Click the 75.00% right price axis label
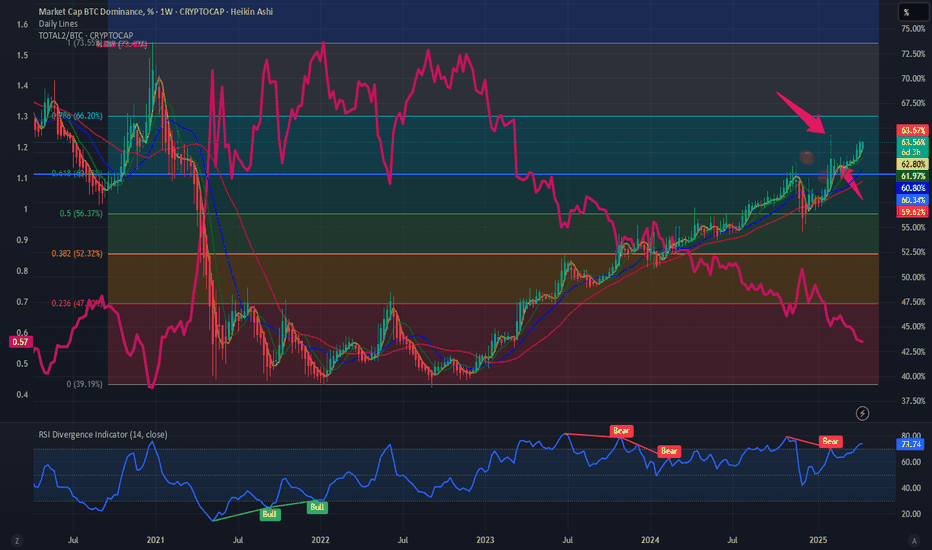Viewport: 932px width, 550px height. point(913,29)
